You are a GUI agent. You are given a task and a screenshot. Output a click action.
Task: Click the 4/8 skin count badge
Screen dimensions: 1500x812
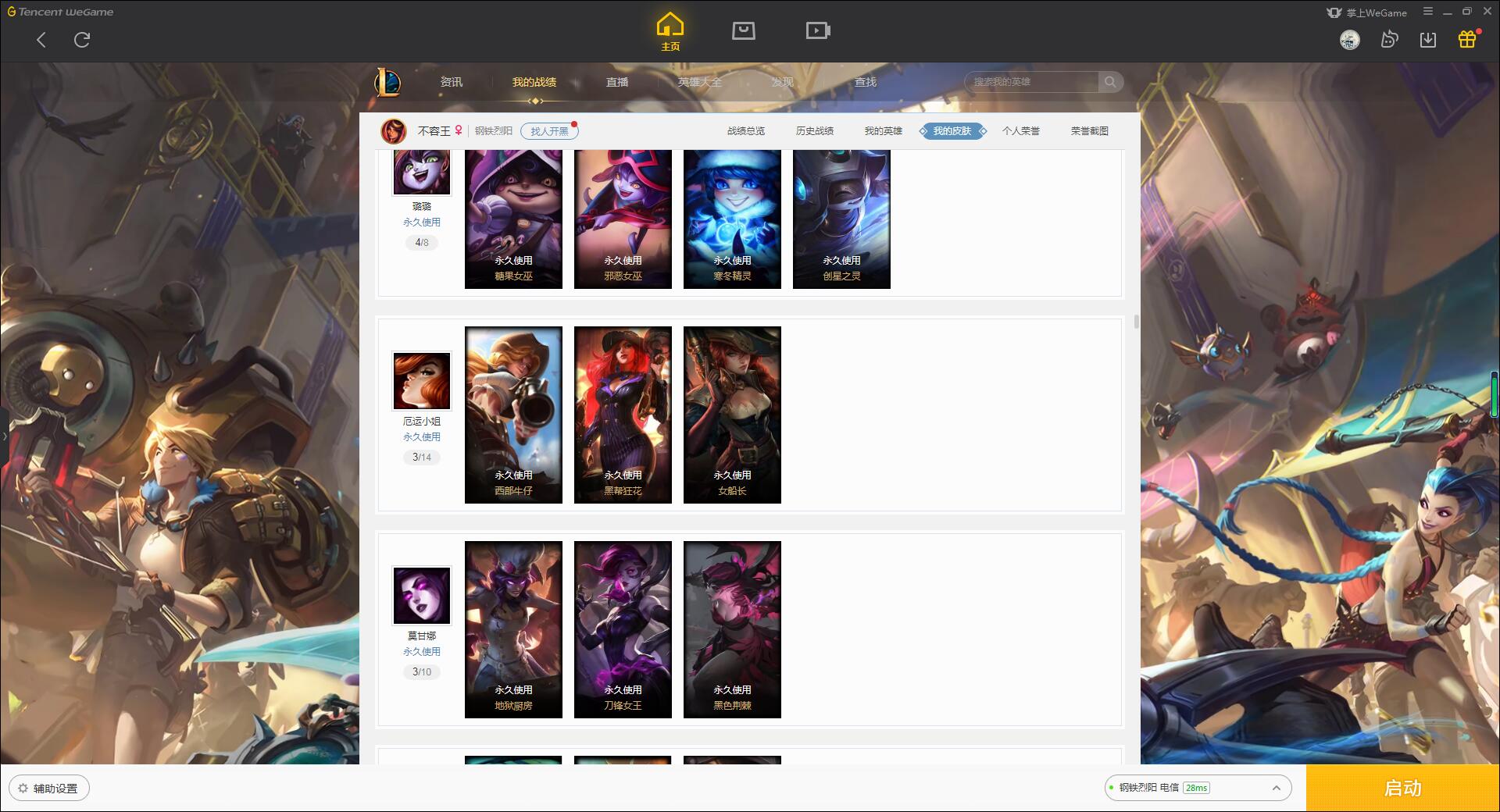pyautogui.click(x=422, y=243)
